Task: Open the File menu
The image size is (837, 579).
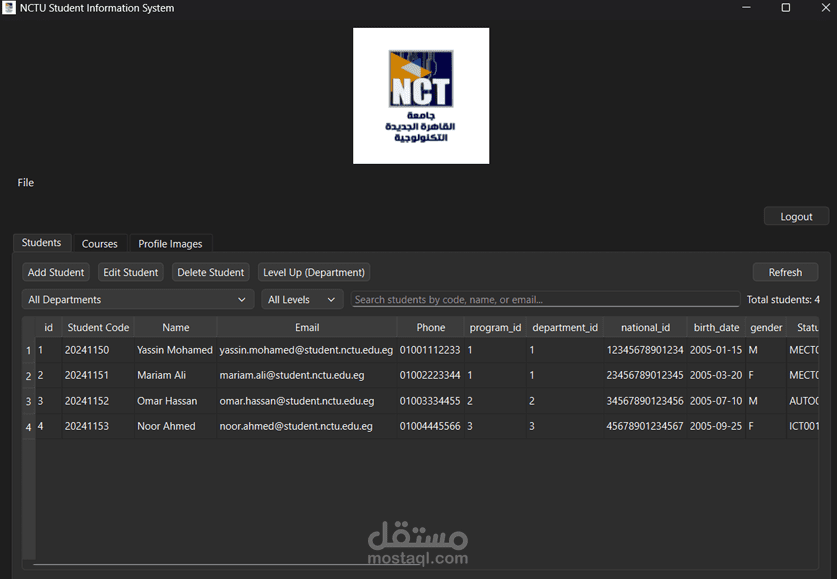Action: pyautogui.click(x=25, y=182)
